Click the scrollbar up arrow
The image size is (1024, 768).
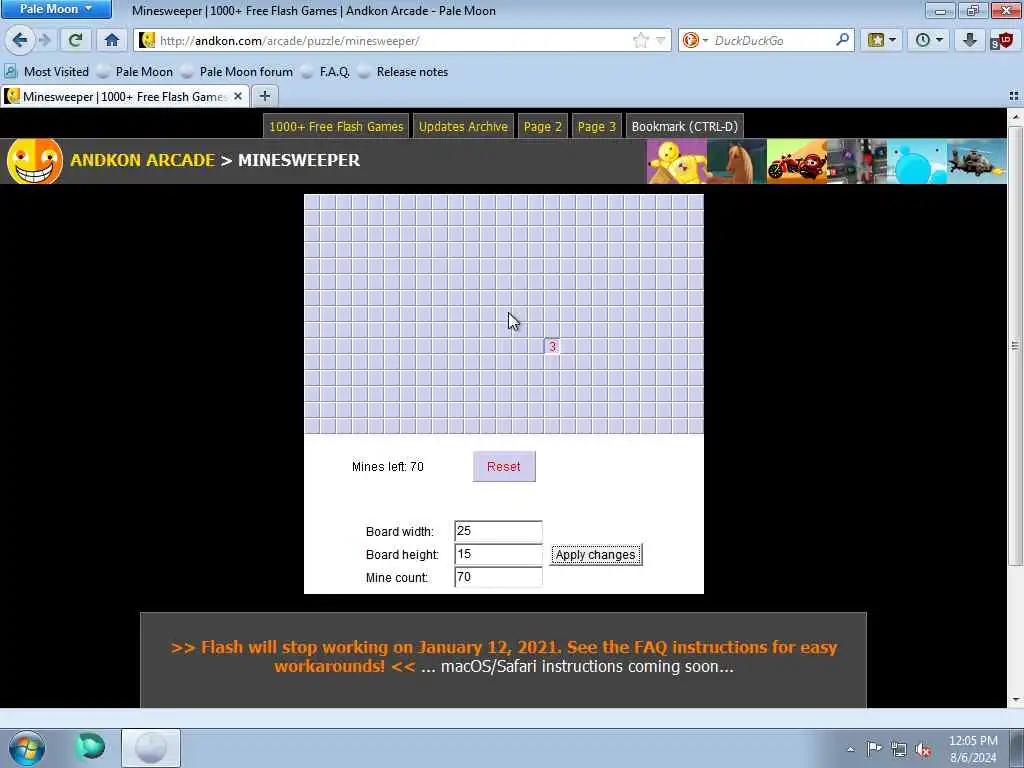(x=1015, y=117)
